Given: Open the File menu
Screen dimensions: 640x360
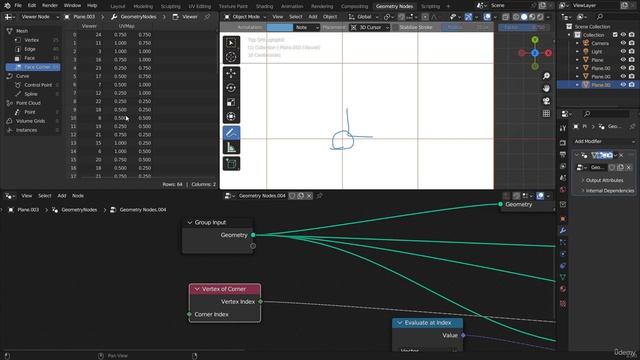Looking at the screenshot, I should point(18,6).
